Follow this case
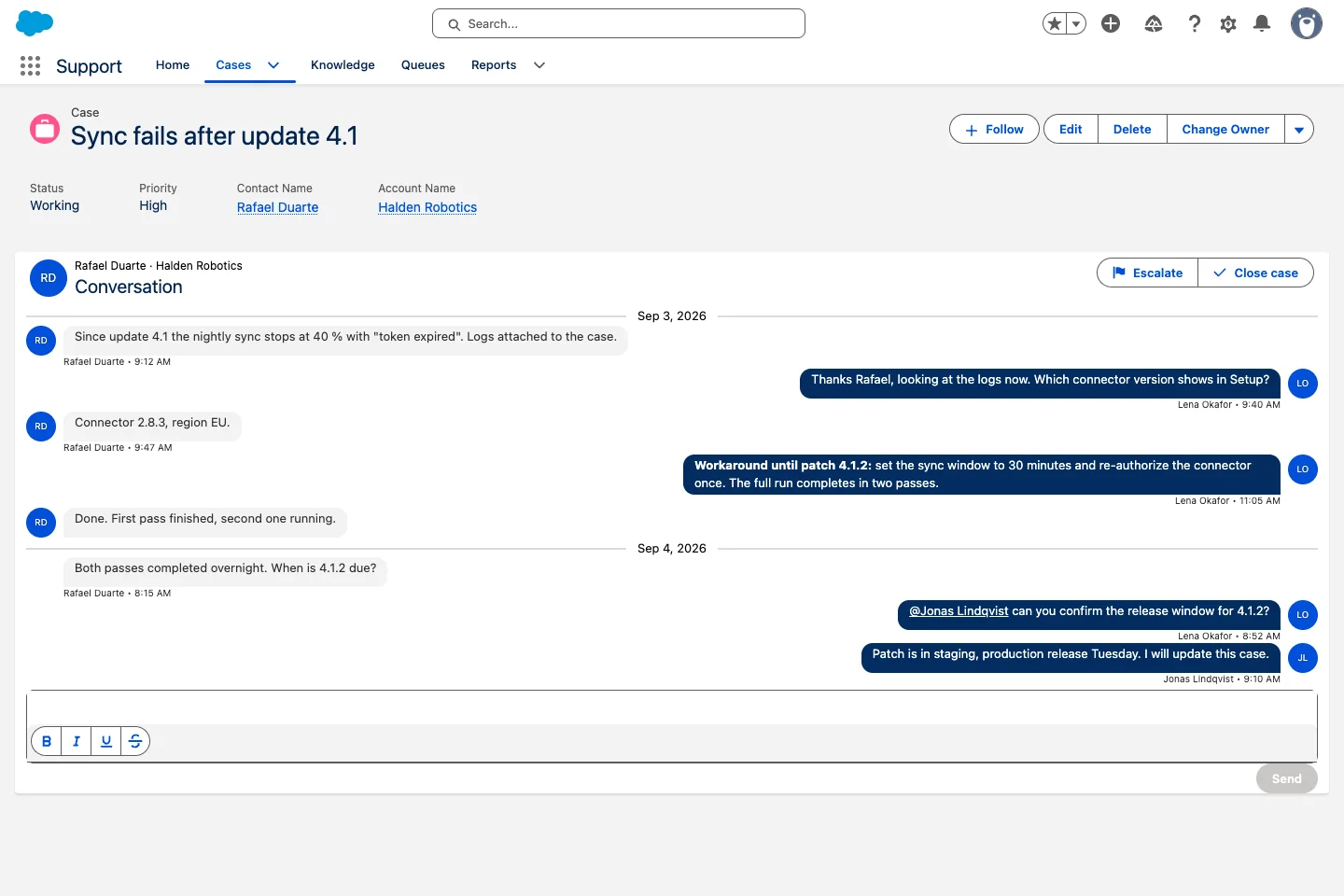 point(994,130)
